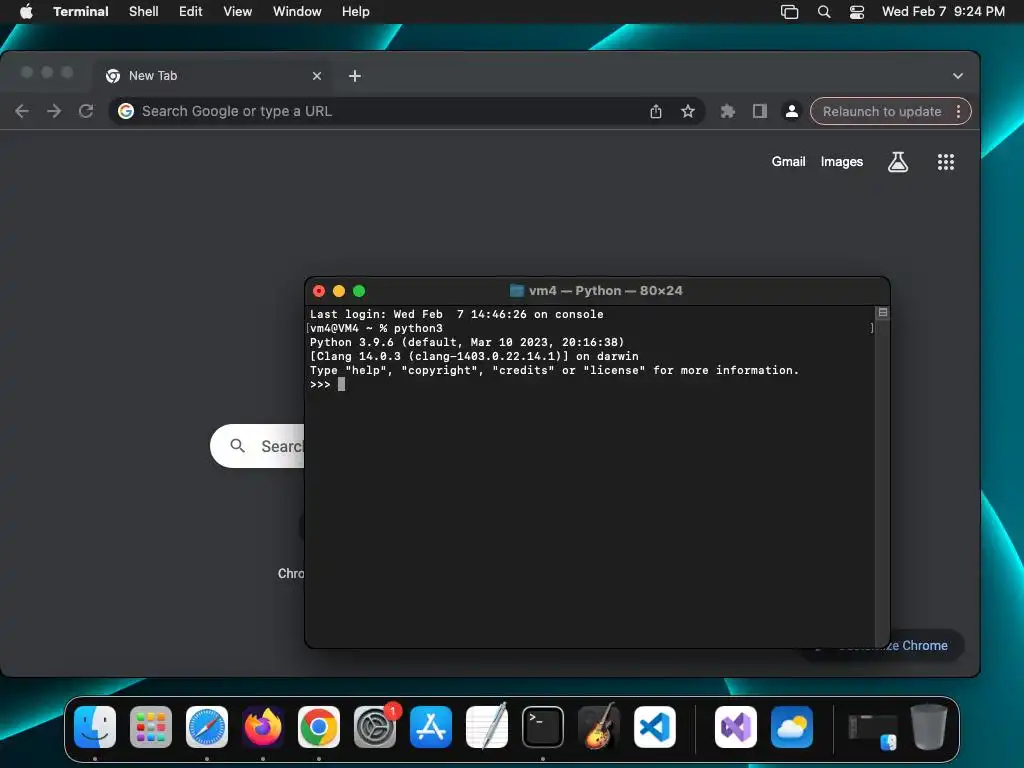Click the screen mirroring icon in menu bar

click(790, 12)
